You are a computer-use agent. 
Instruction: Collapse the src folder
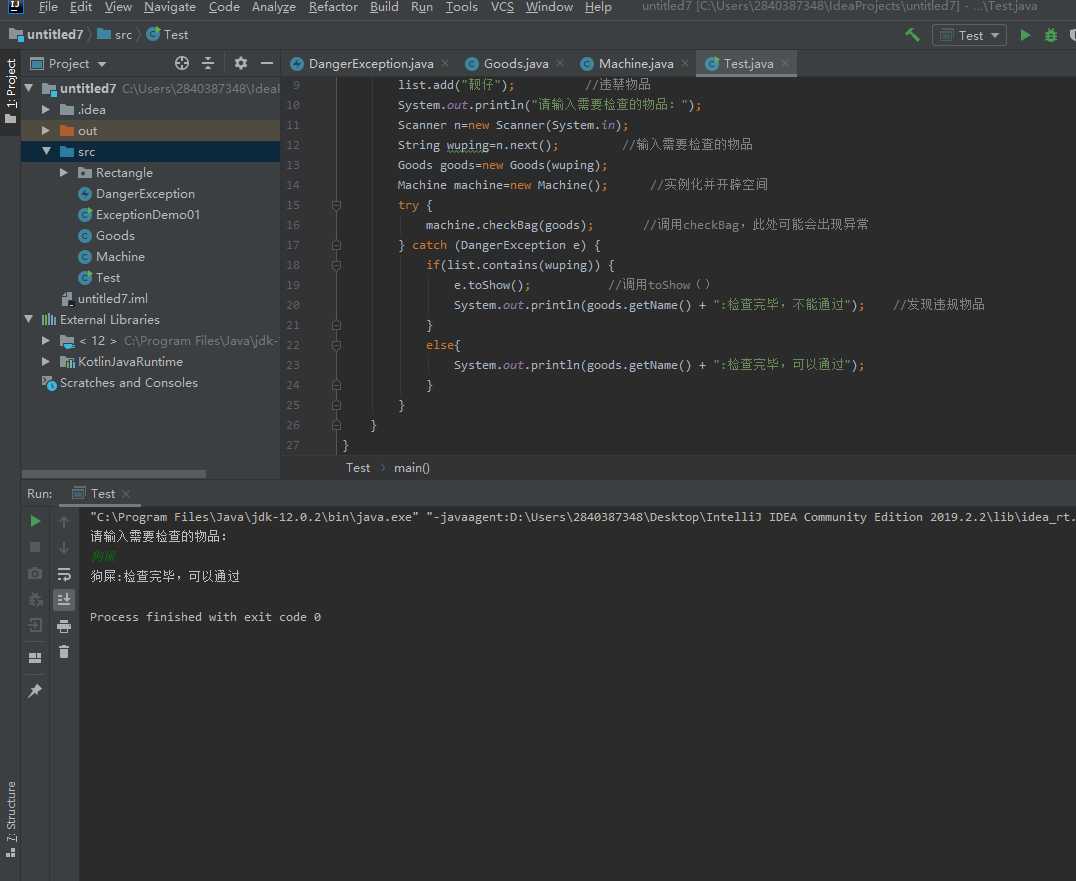[x=46, y=152]
